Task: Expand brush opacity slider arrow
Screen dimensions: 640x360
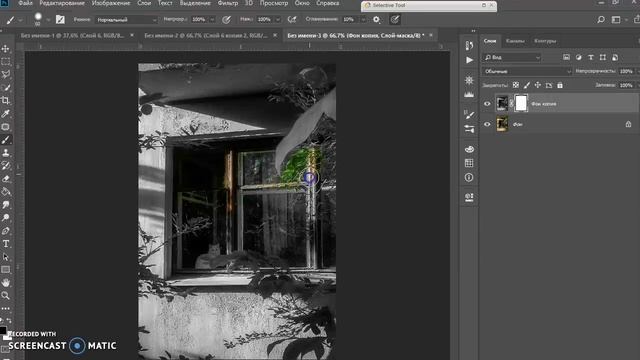Action: click(x=212, y=20)
